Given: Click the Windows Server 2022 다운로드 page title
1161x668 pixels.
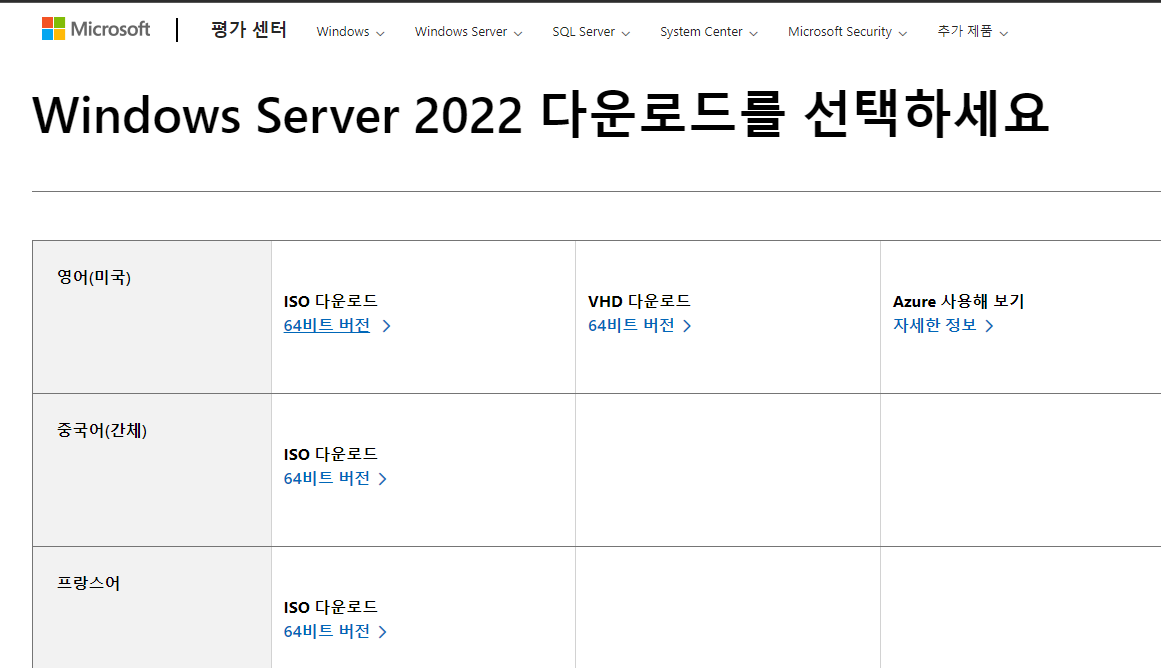Looking at the screenshot, I should click(541, 115).
